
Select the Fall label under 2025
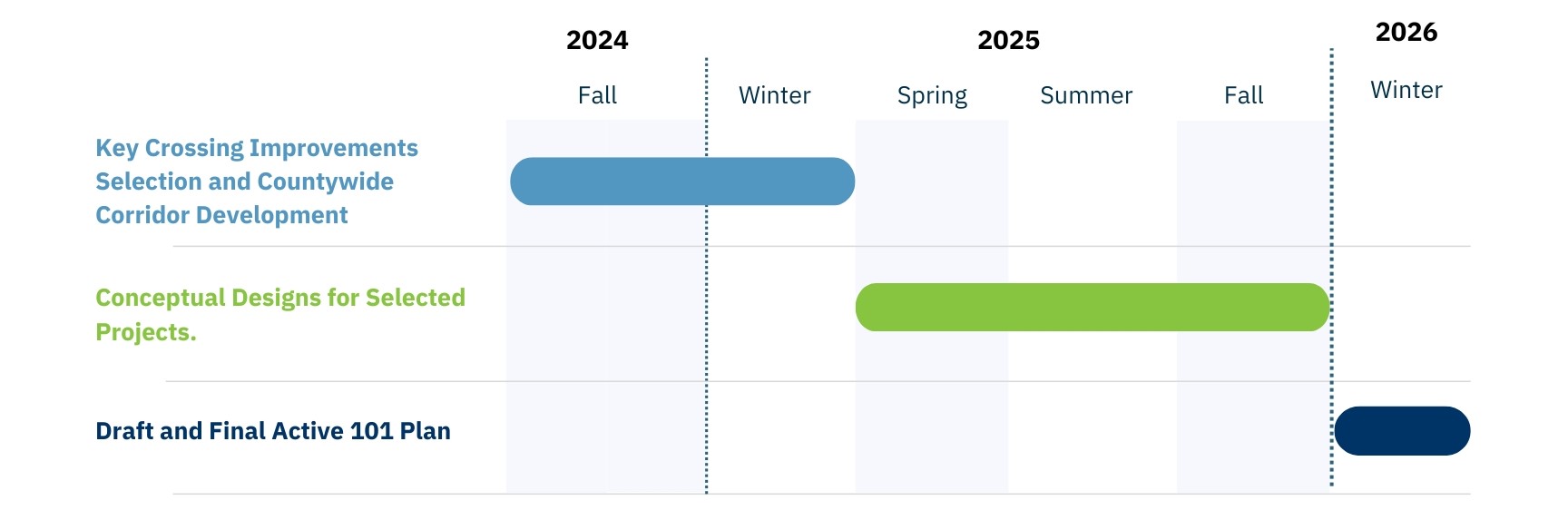[1243, 95]
